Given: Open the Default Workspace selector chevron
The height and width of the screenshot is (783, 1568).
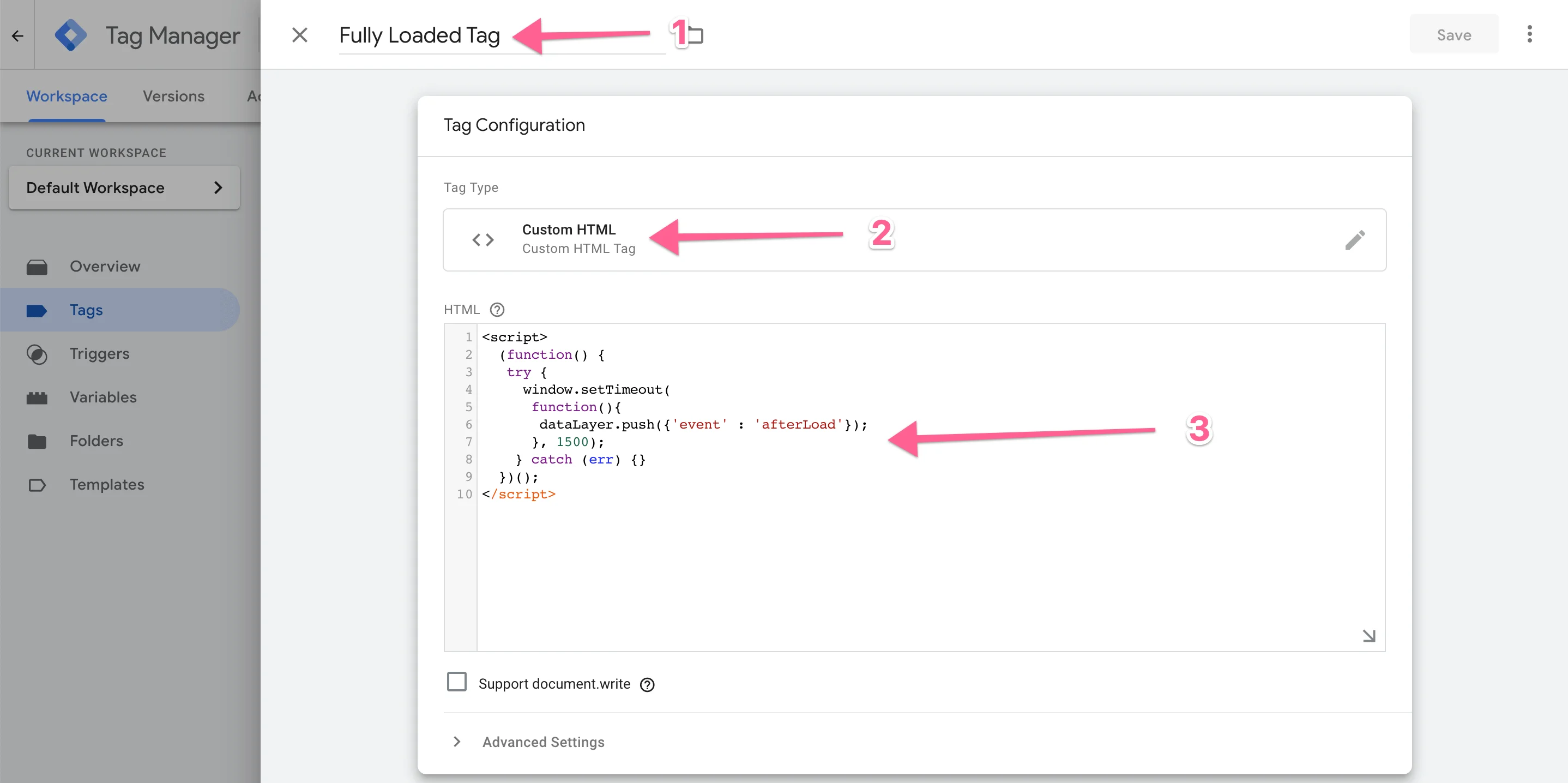Looking at the screenshot, I should tap(219, 188).
